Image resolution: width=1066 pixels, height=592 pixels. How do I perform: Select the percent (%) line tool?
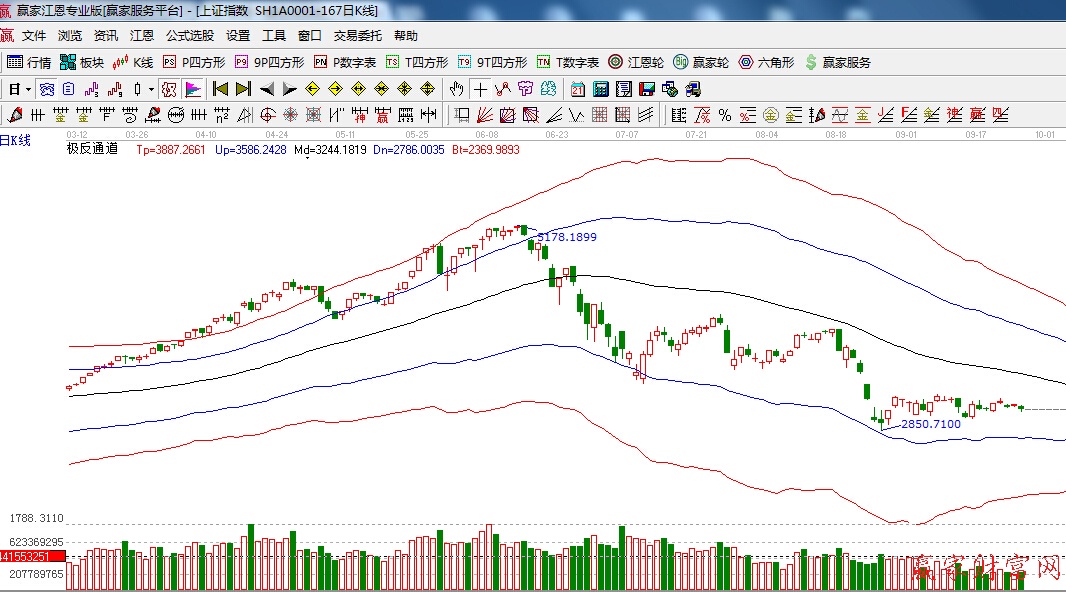pos(724,114)
